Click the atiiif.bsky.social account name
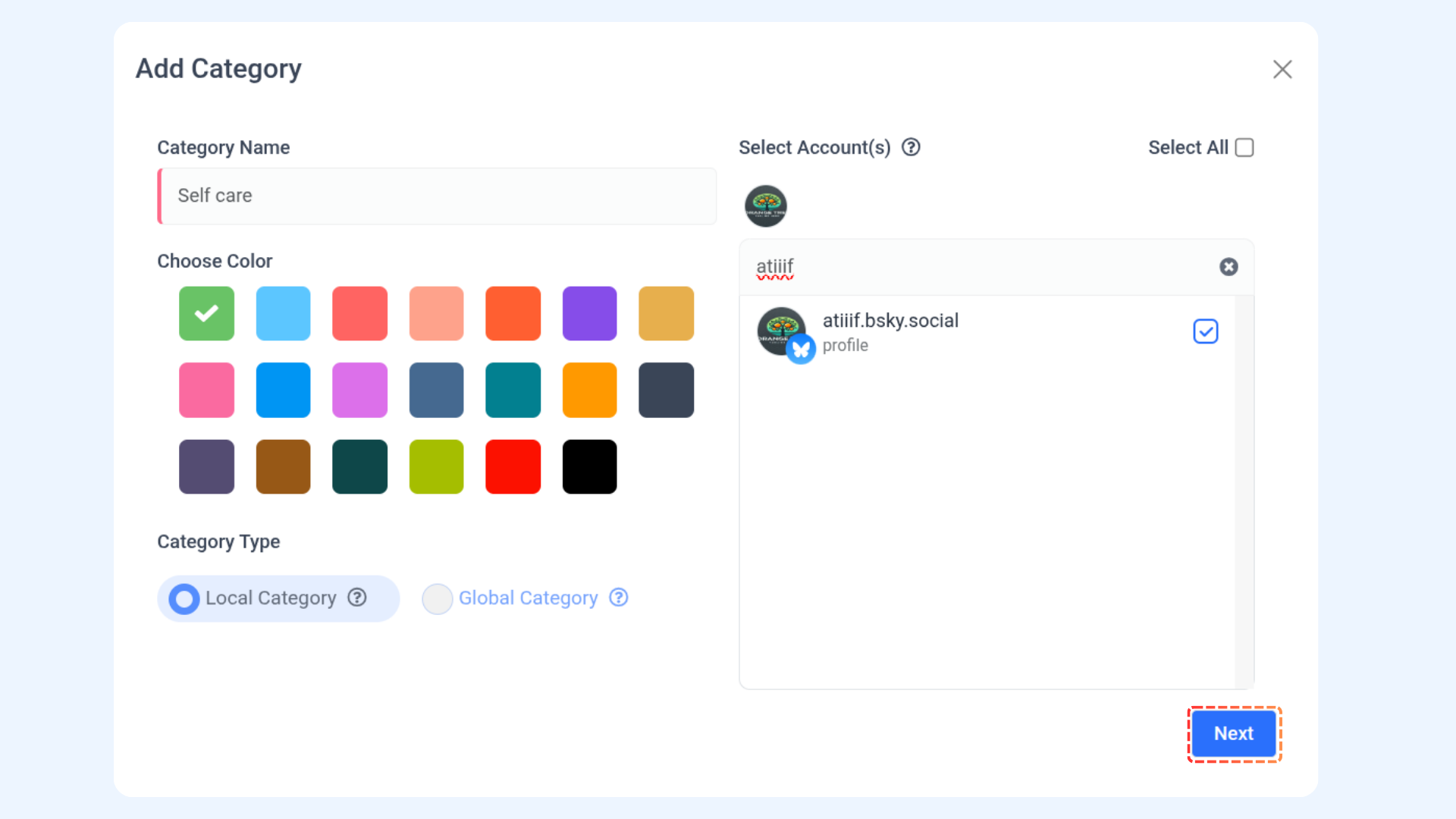Screen dimensions: 1456x819 [890, 320]
